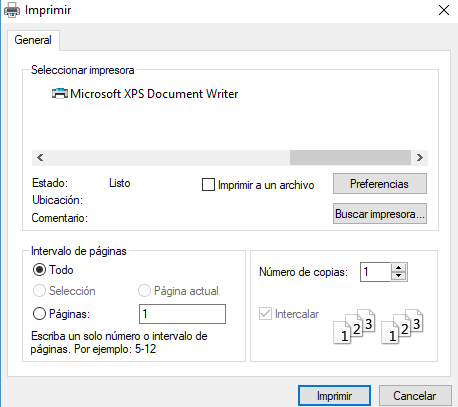Click the right arrow of printer list scrollbar
Image resolution: width=458 pixels, height=407 pixels.
click(420, 157)
